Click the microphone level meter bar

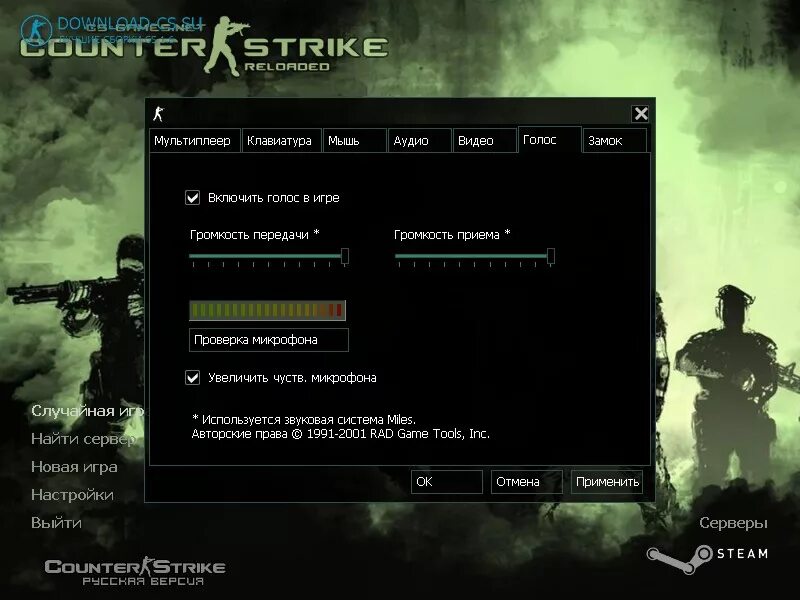267,310
